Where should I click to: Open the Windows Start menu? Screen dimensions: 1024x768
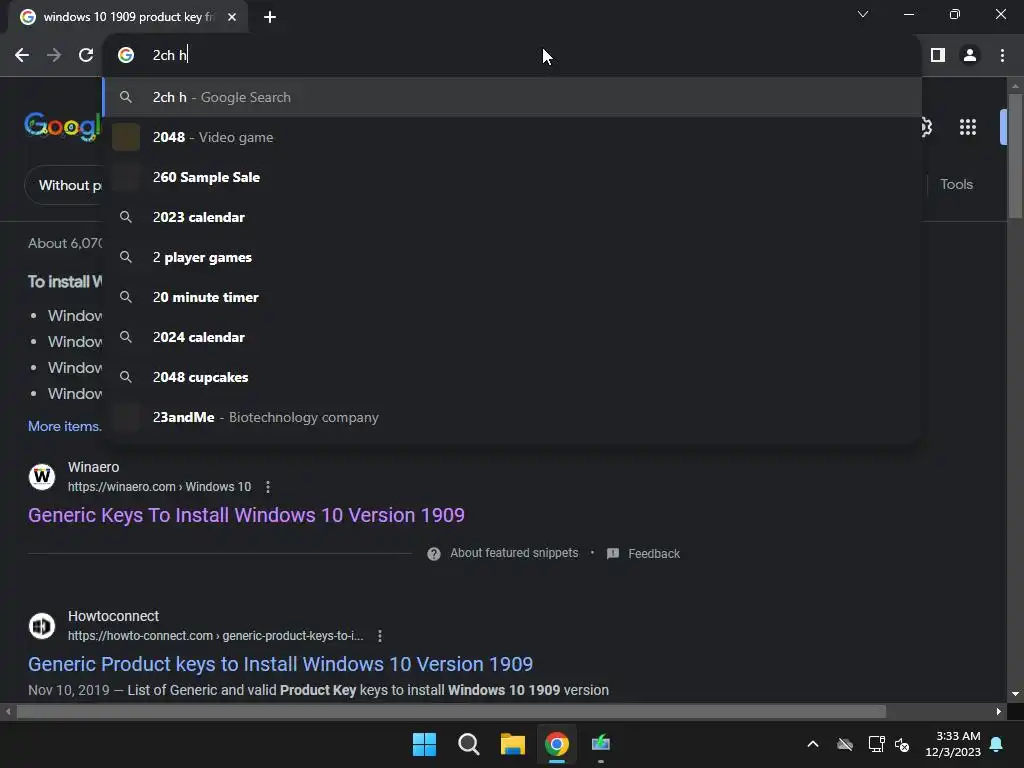(x=424, y=744)
